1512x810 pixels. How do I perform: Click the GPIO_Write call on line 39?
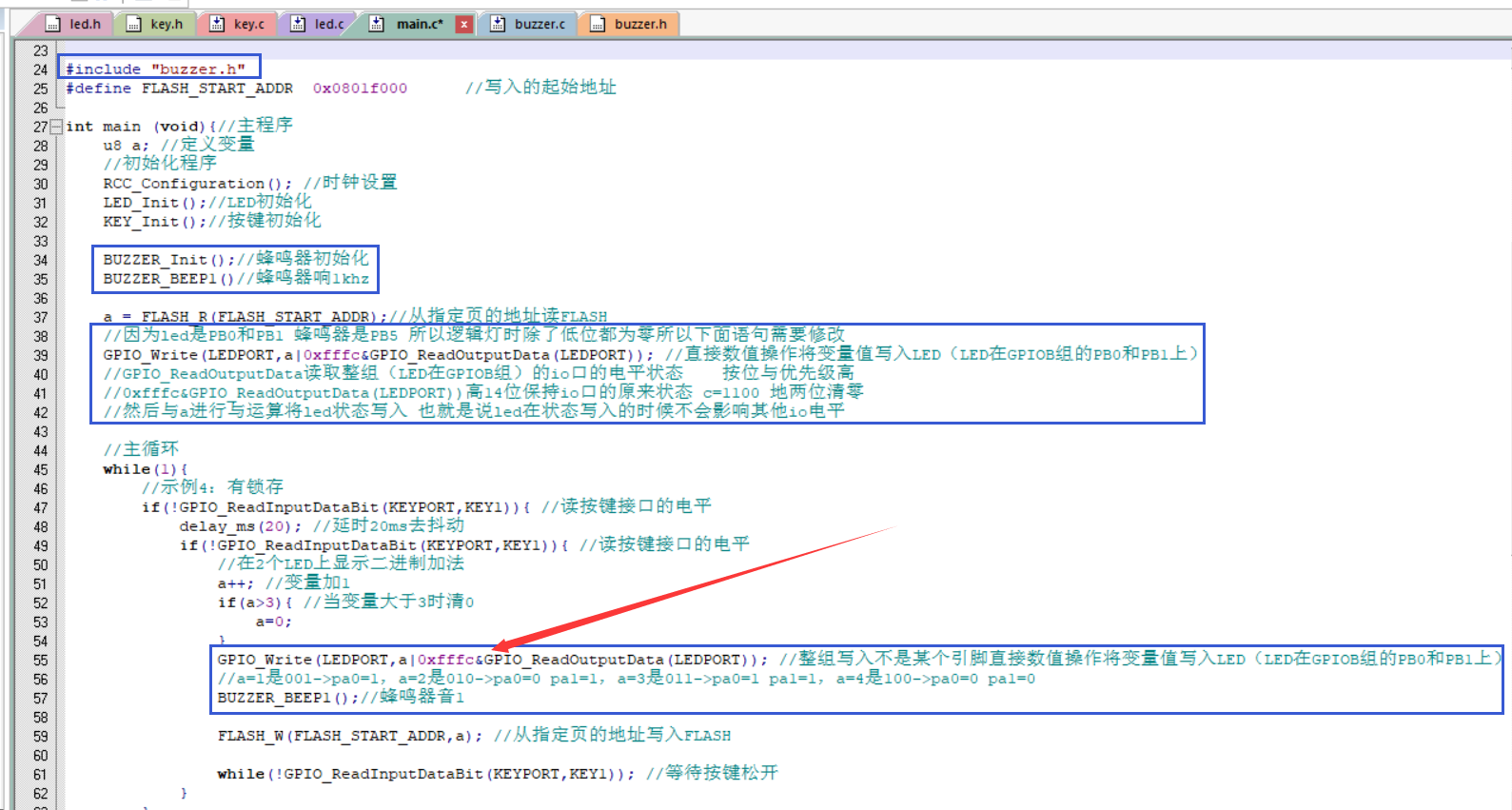(379, 354)
